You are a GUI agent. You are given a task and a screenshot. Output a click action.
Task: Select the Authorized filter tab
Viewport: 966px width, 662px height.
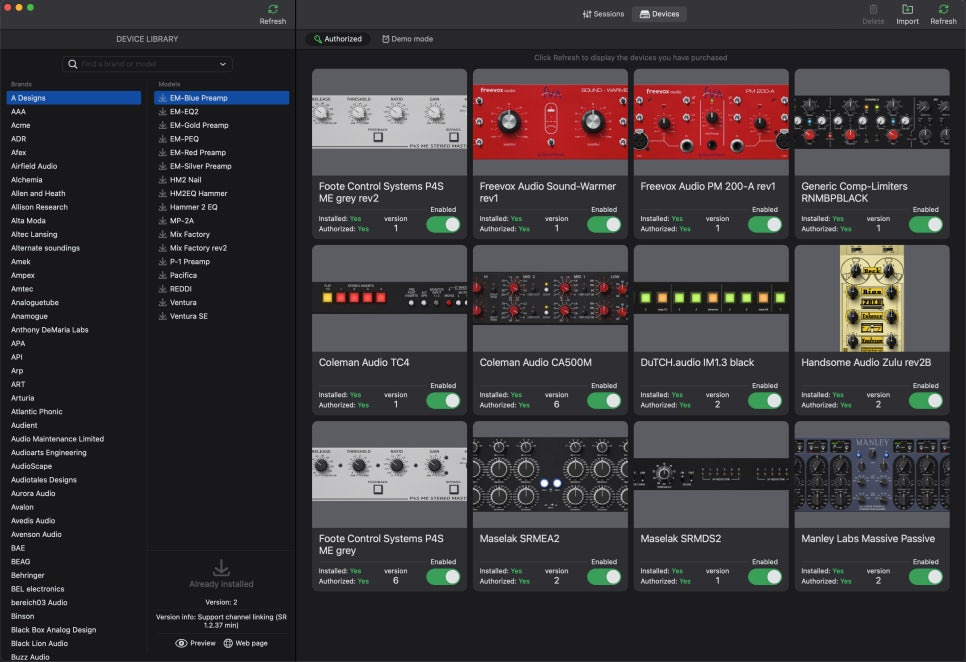point(338,39)
